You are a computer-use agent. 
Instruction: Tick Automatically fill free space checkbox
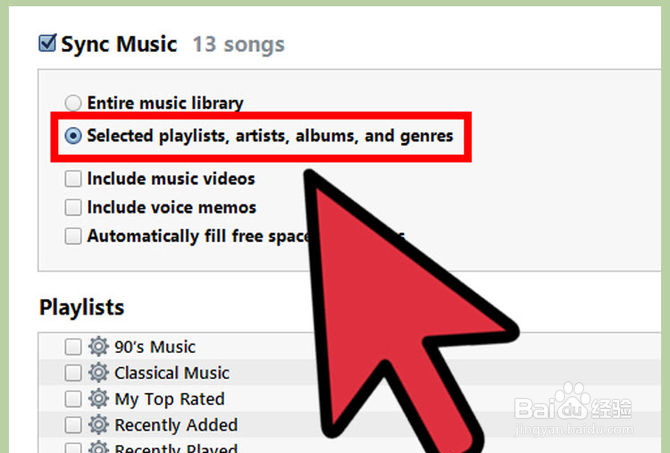pyautogui.click(x=73, y=236)
